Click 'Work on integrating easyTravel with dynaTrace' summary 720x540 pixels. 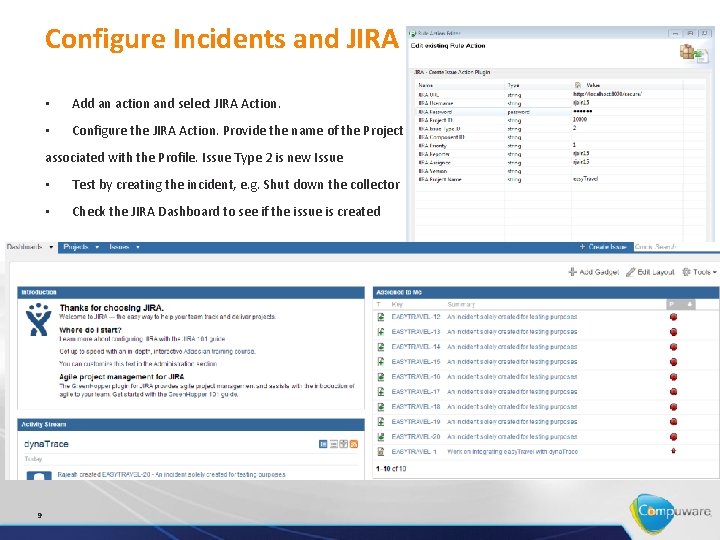click(x=512, y=451)
